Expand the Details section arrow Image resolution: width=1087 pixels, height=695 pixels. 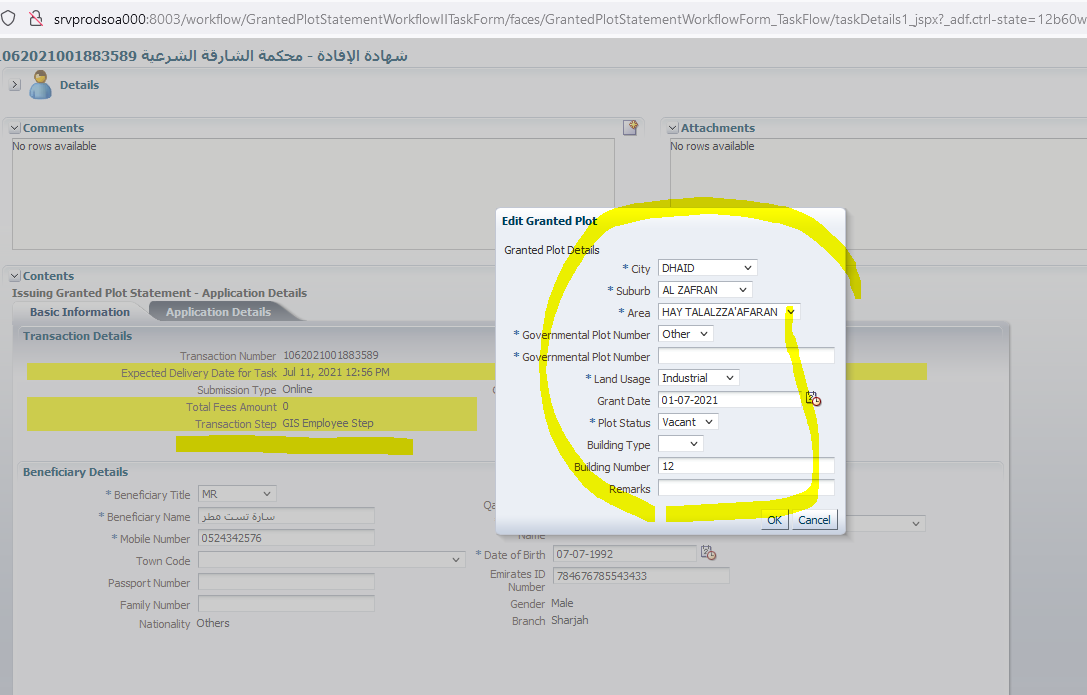click(15, 85)
